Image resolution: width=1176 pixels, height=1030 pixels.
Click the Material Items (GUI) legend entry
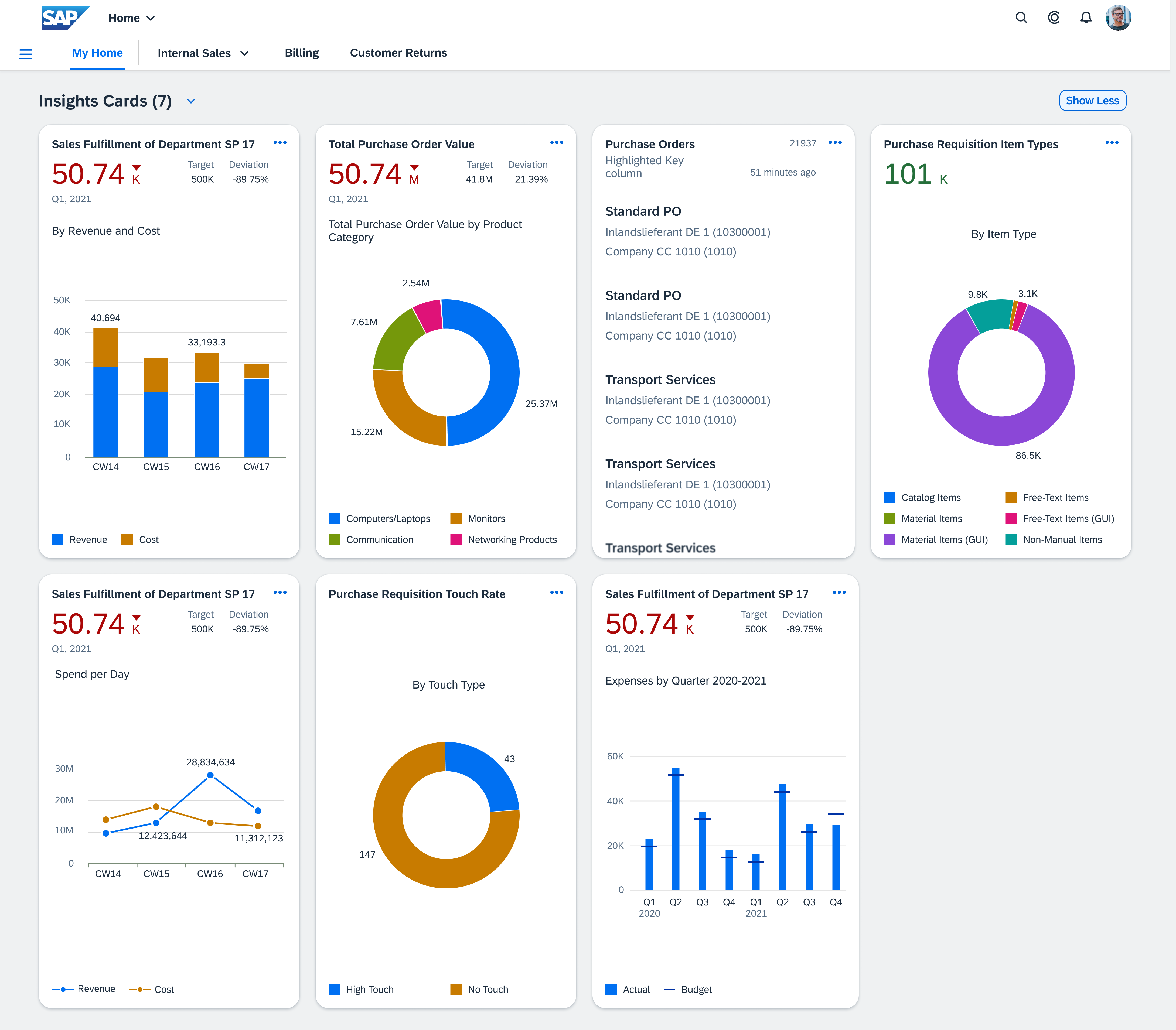click(x=936, y=540)
